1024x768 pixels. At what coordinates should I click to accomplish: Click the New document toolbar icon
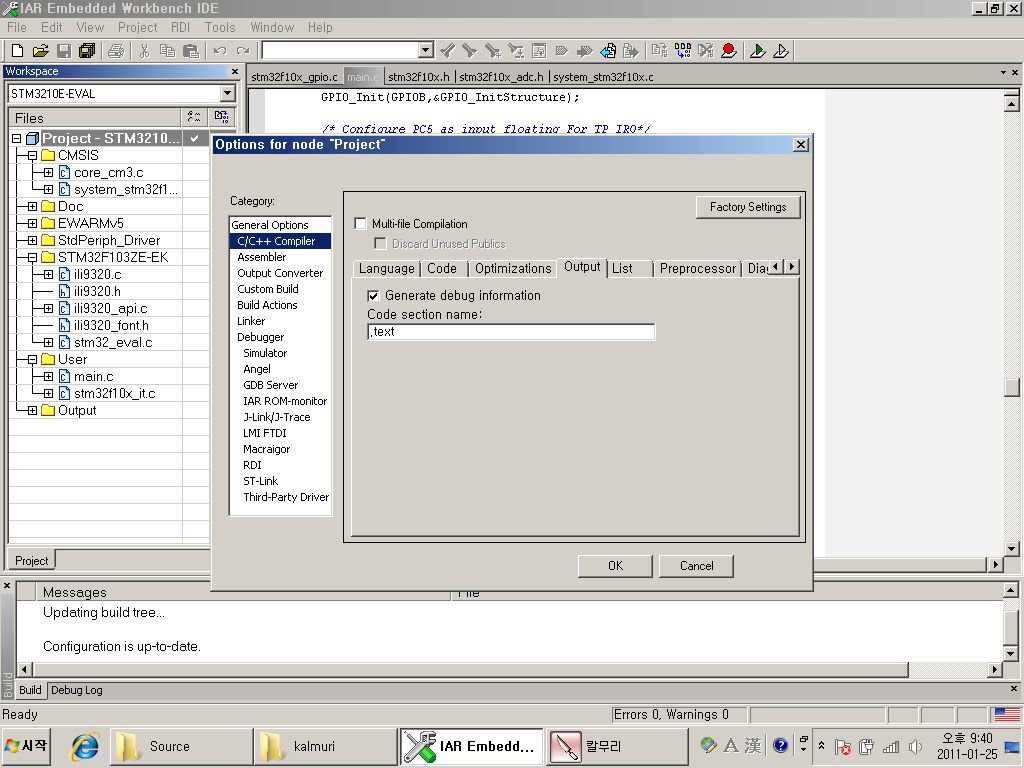click(18, 50)
